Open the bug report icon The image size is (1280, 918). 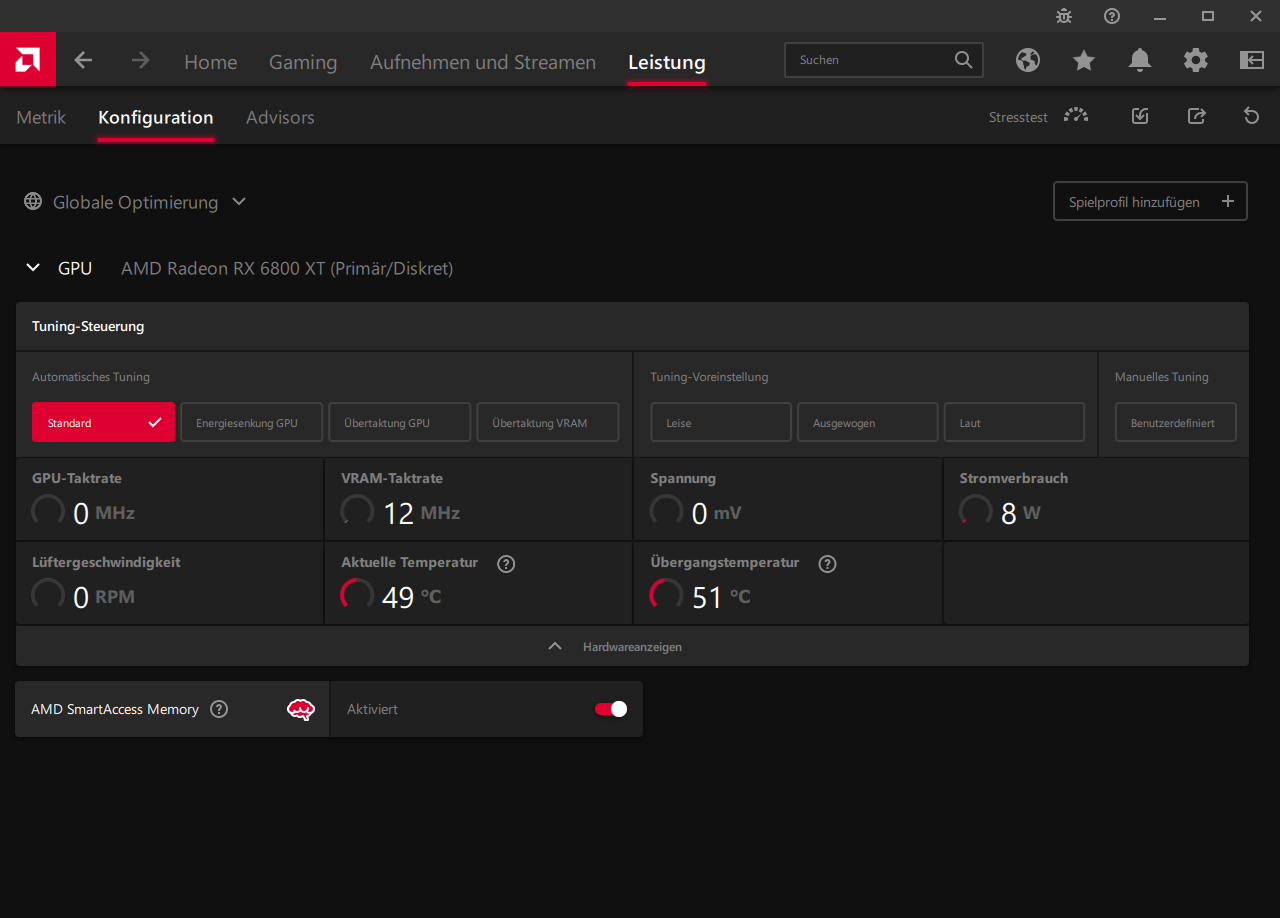(x=1064, y=16)
